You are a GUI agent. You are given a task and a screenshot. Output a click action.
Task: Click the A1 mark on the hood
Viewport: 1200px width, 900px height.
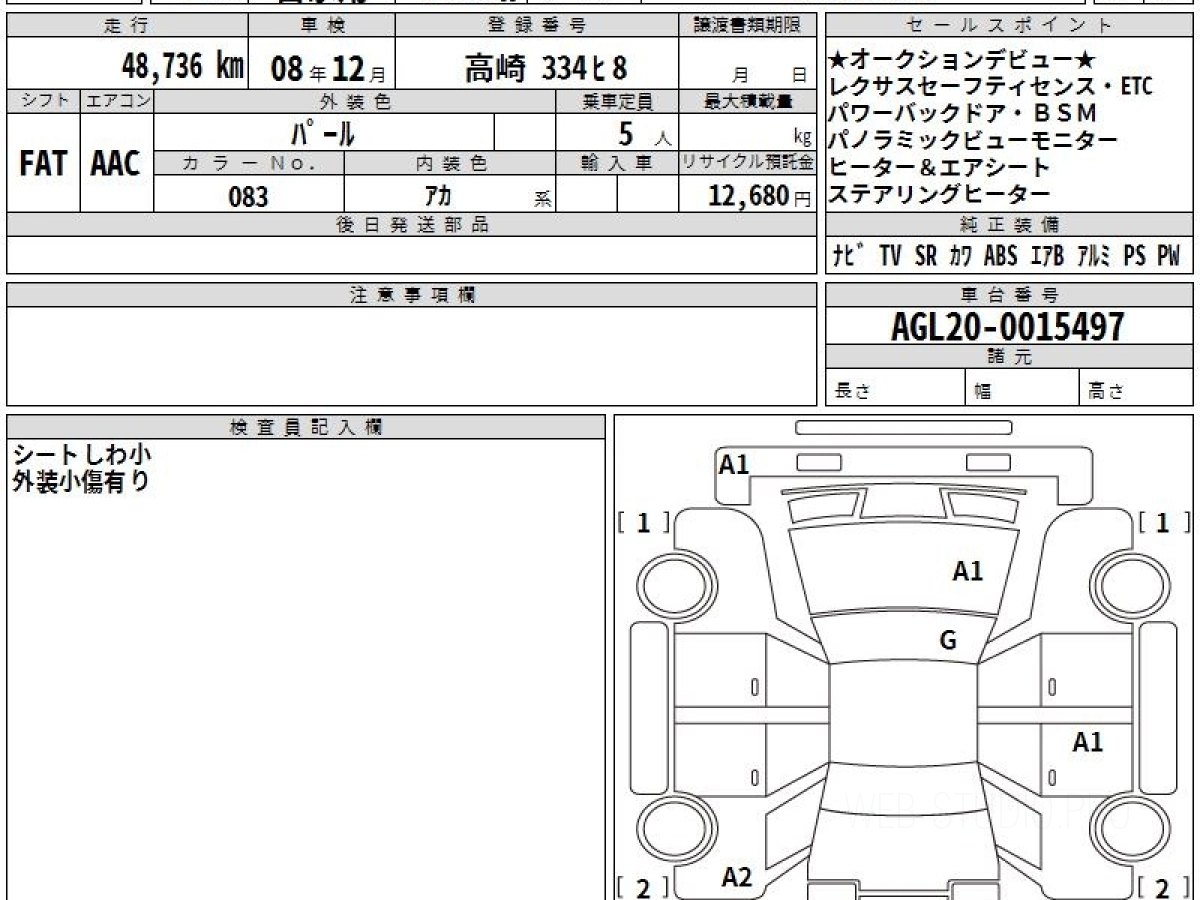(x=967, y=572)
